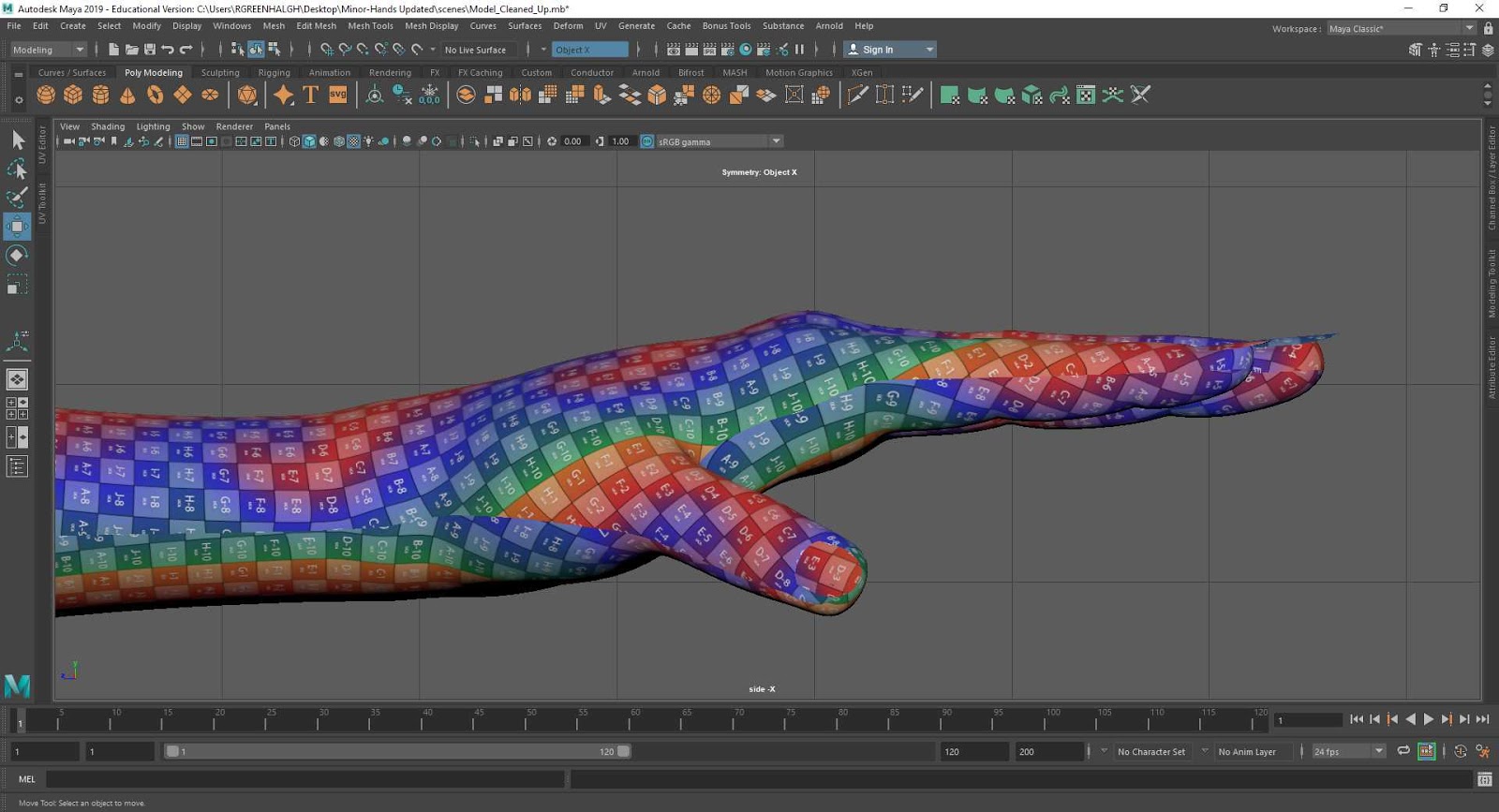Click the polygon cone shelf icon

point(127,95)
